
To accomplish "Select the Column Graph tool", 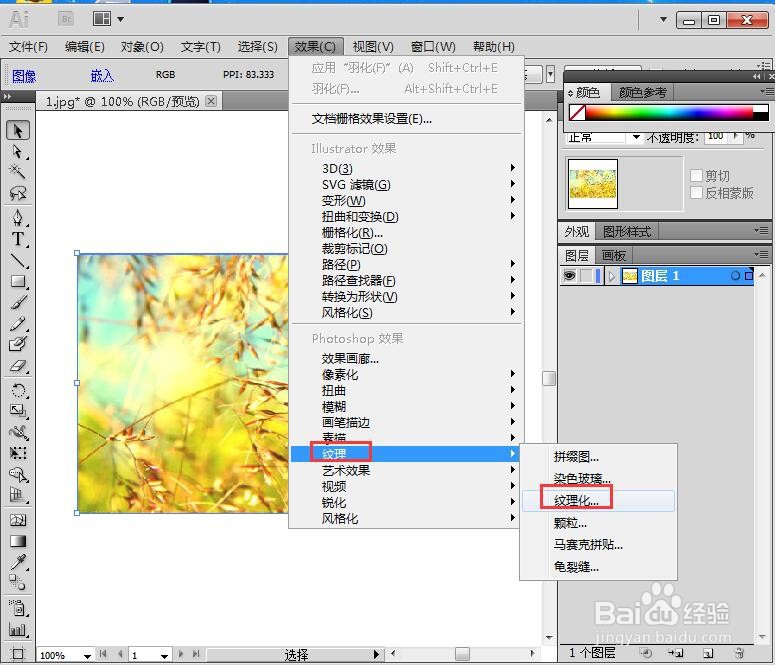I will click(18, 630).
